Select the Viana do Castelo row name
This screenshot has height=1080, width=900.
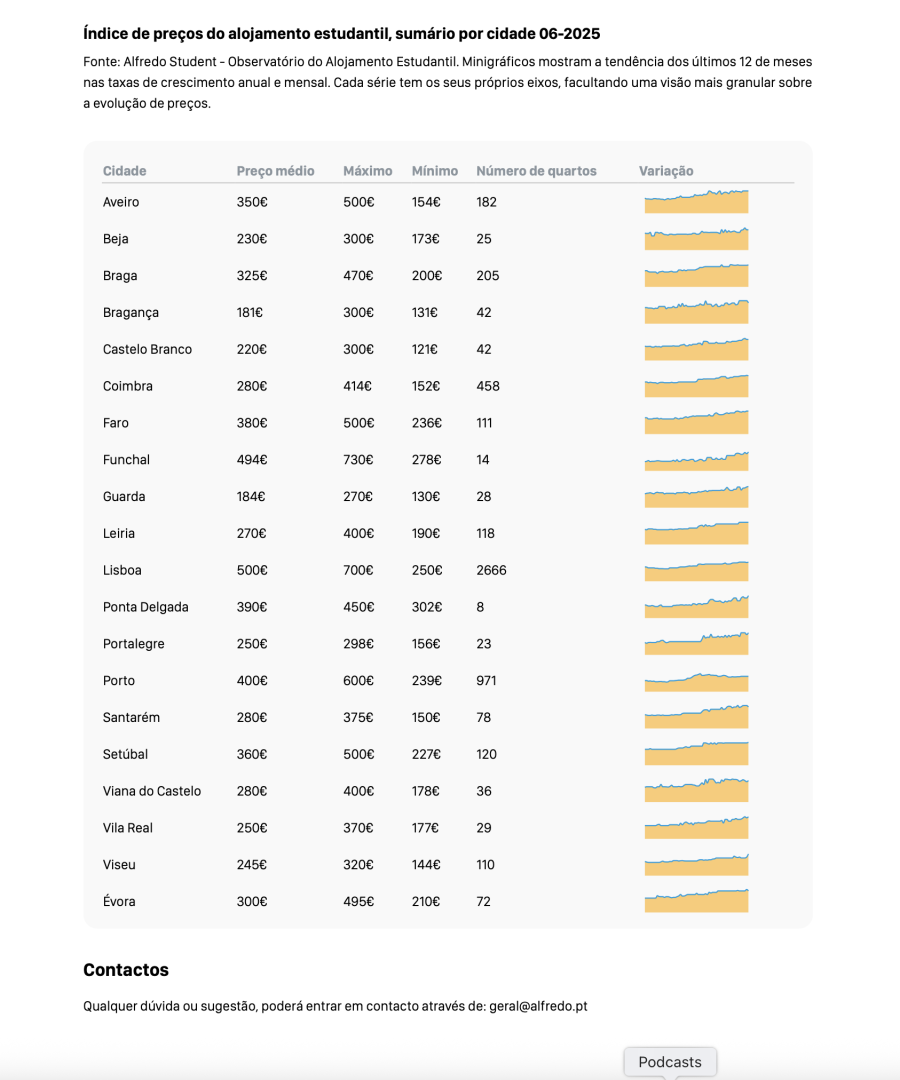[152, 791]
